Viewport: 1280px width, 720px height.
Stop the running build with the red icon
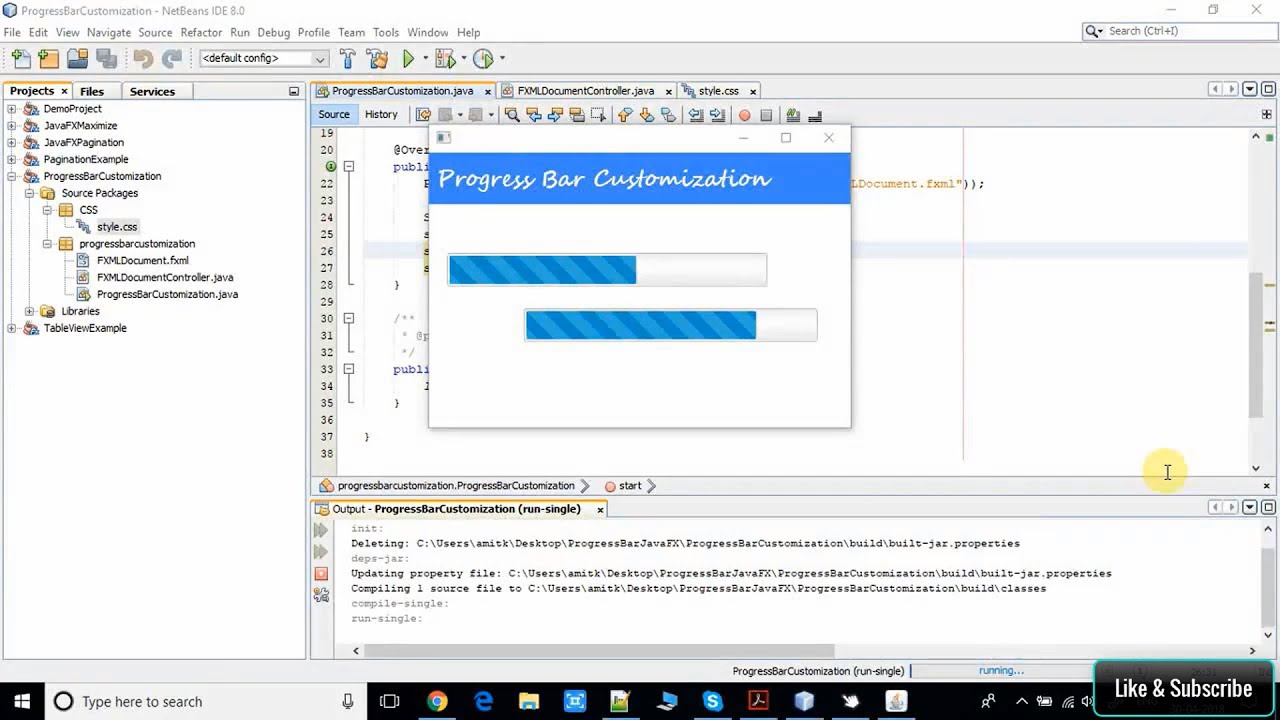click(321, 573)
